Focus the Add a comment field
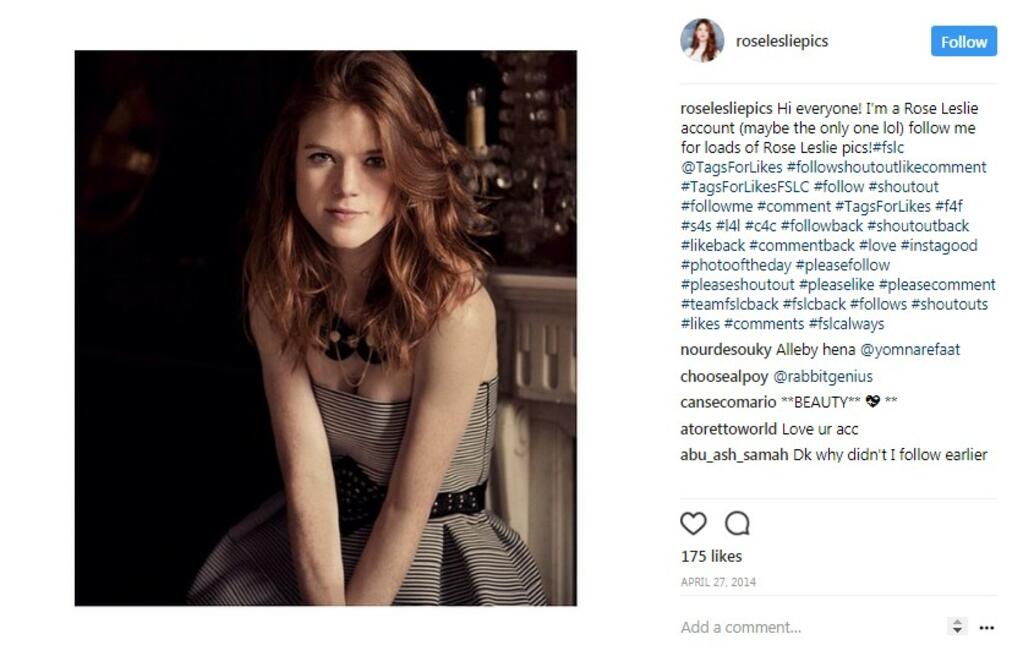This screenshot has width=1023, height=656. pyautogui.click(x=809, y=627)
